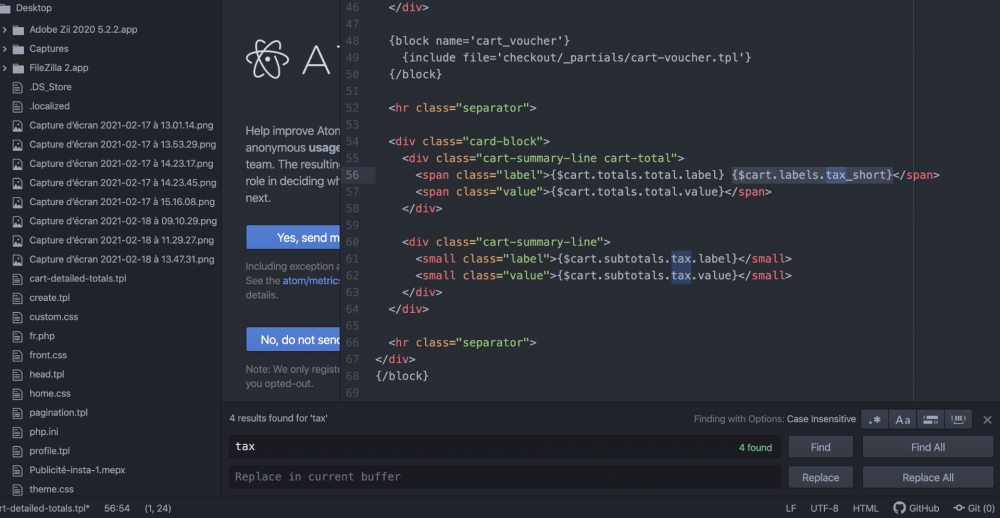The width and height of the screenshot is (1000, 518).
Task: Toggle the regex option button
Action: 875,419
